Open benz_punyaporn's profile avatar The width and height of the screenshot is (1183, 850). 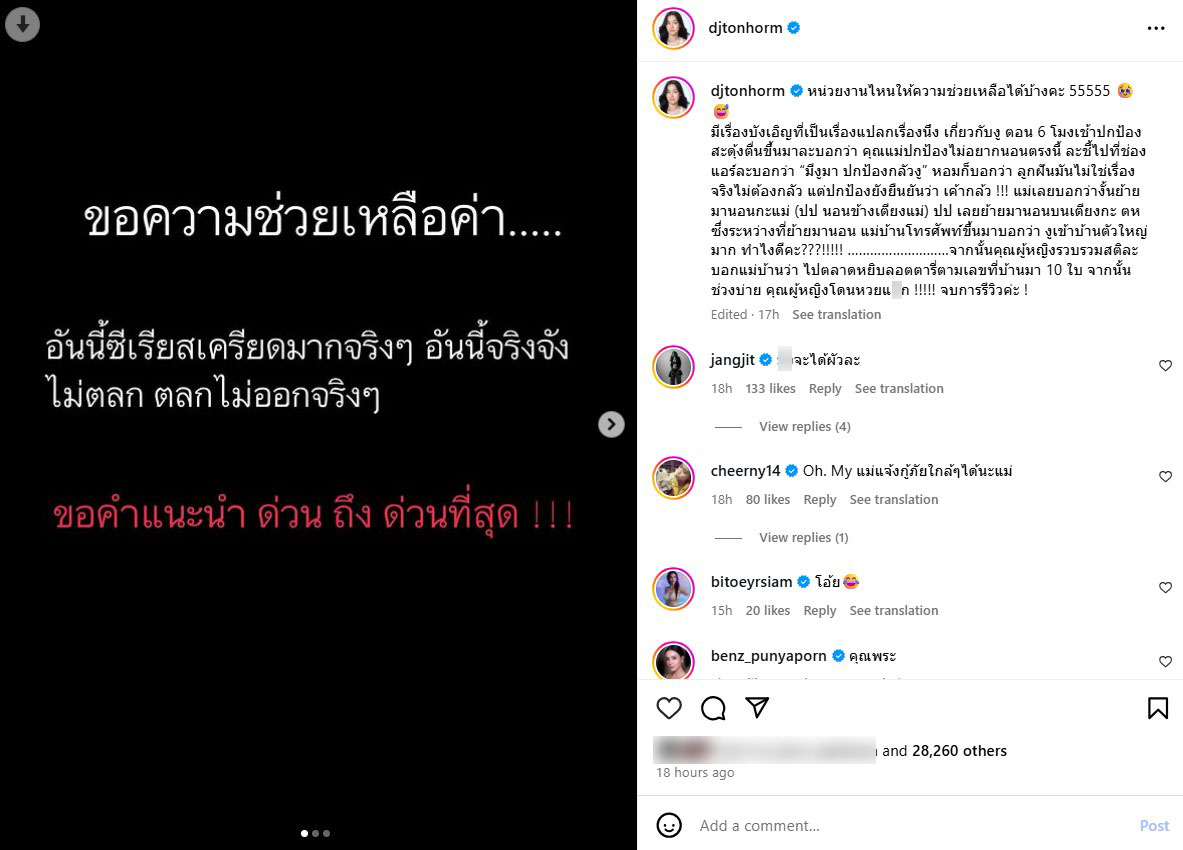point(673,661)
